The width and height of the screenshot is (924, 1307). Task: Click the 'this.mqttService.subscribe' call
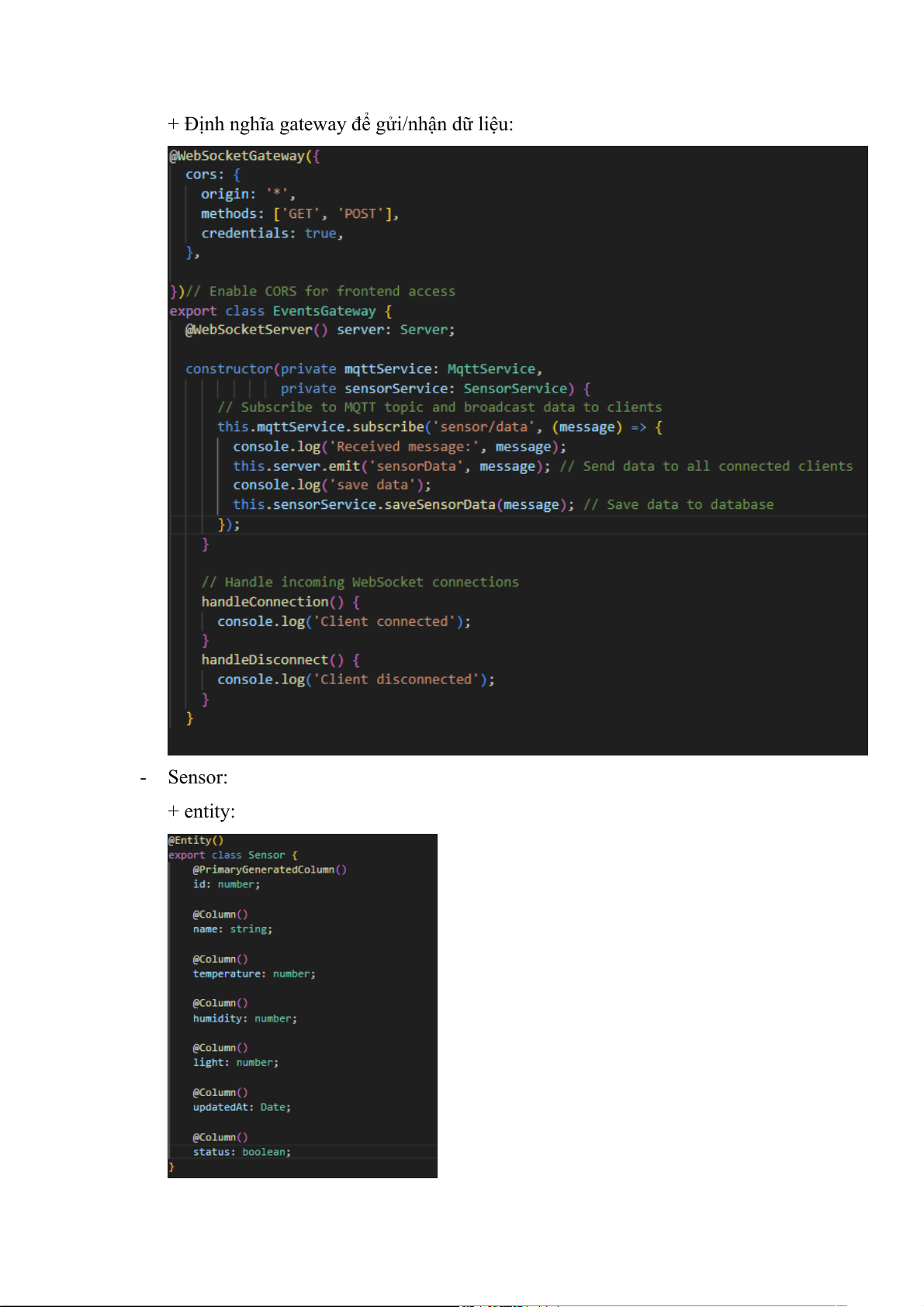tap(320, 427)
